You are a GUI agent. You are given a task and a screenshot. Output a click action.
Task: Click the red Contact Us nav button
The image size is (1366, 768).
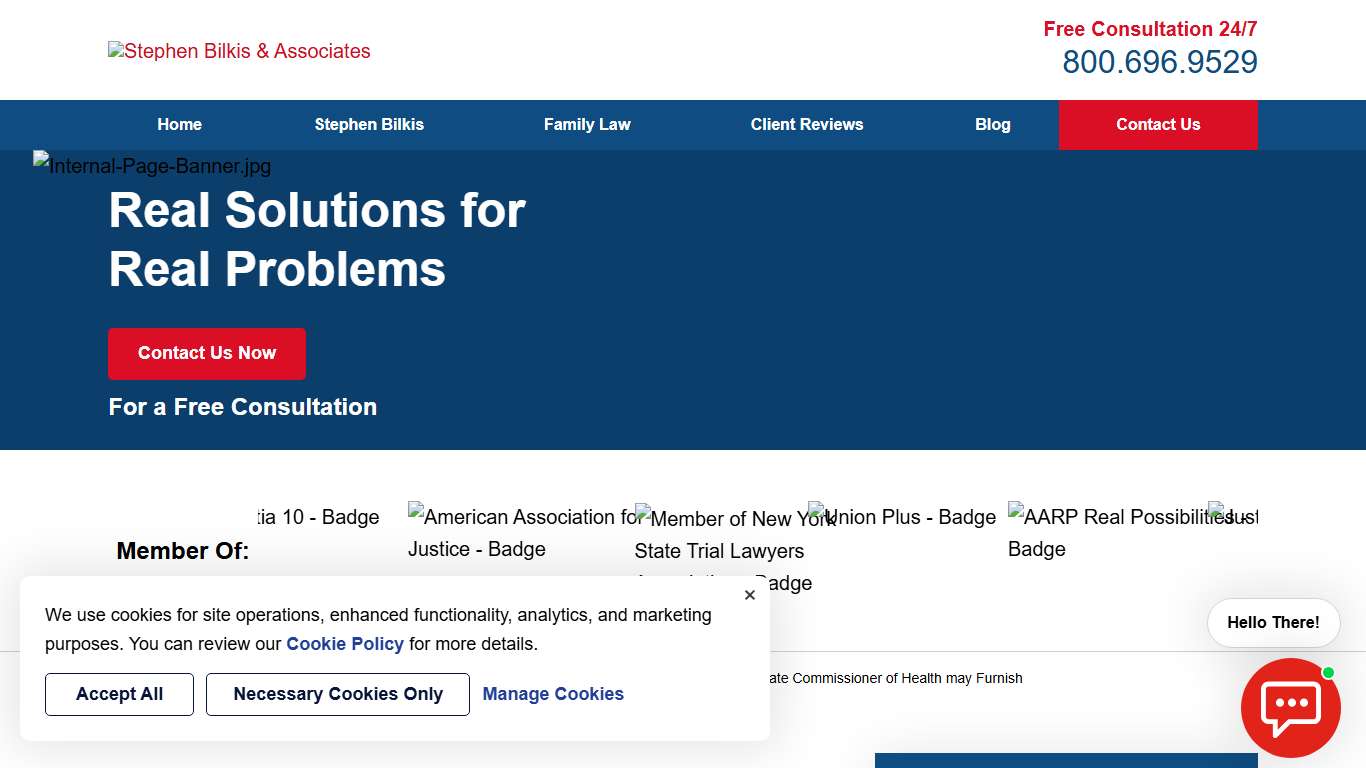pos(1158,125)
